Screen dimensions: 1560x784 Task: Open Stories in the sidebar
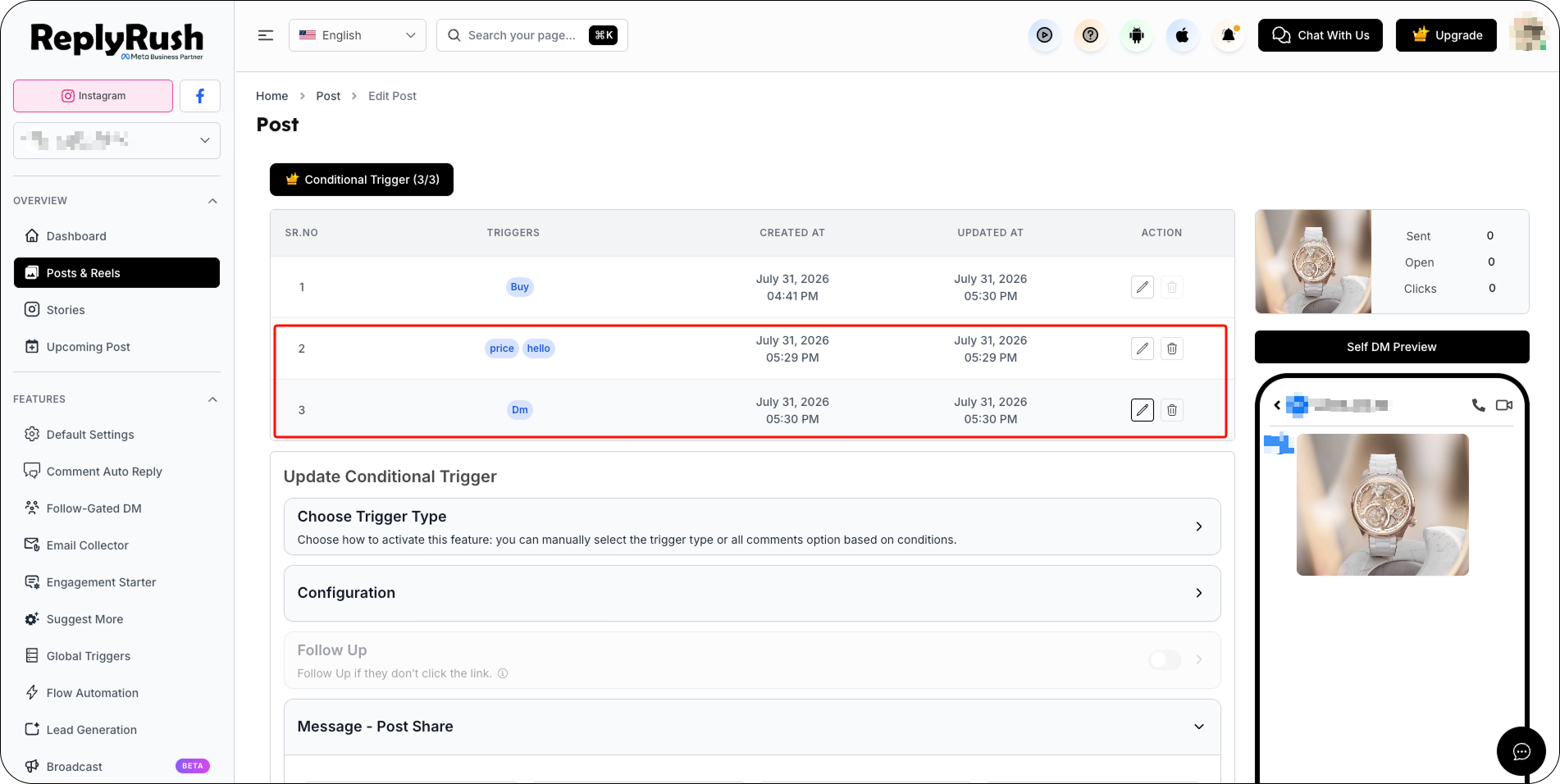pyautogui.click(x=116, y=310)
